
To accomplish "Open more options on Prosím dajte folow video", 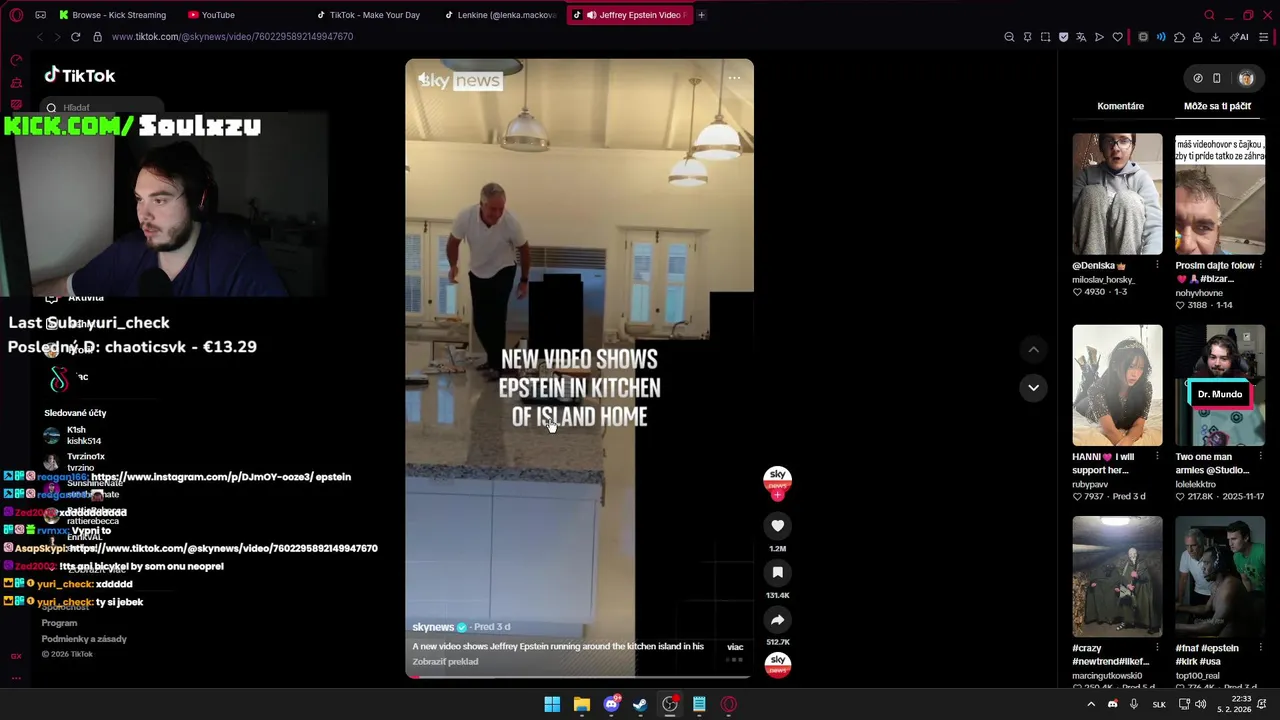I will 1259,266.
